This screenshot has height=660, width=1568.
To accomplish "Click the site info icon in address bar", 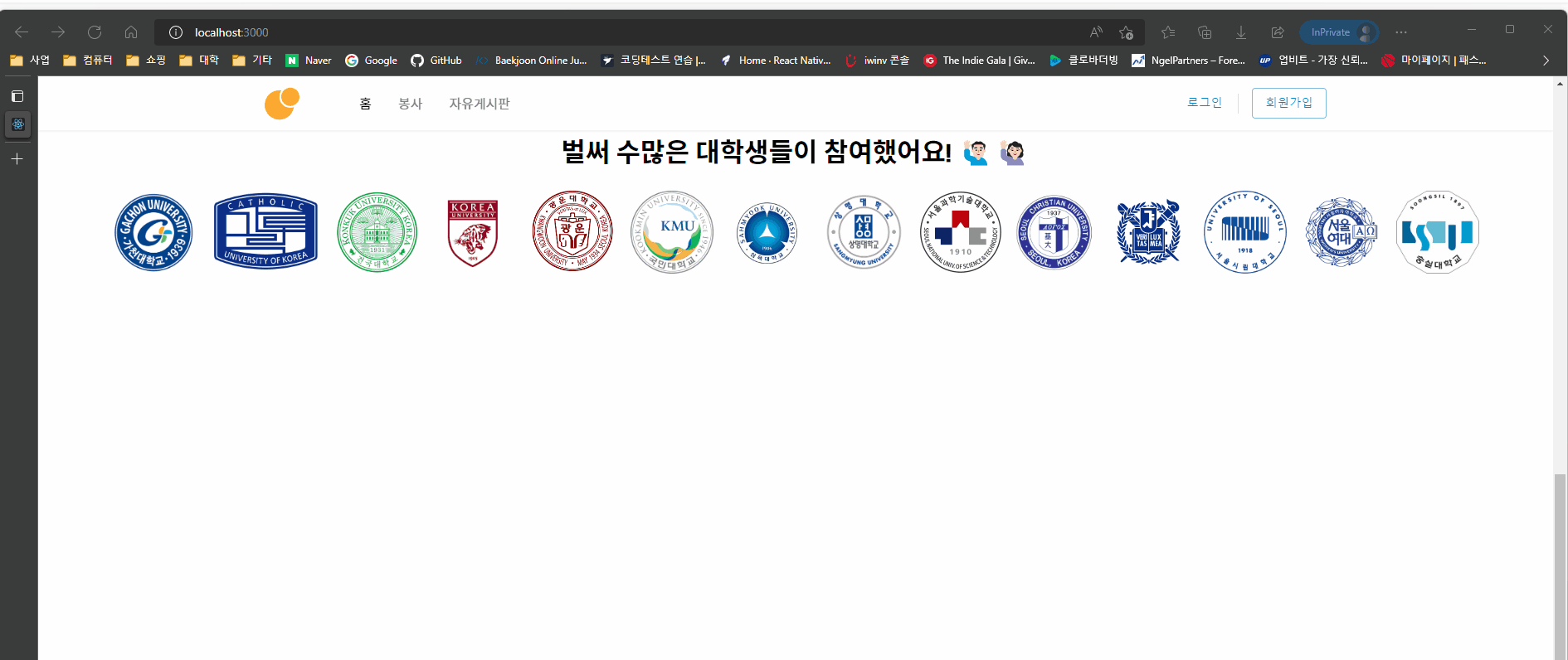I will (x=176, y=32).
